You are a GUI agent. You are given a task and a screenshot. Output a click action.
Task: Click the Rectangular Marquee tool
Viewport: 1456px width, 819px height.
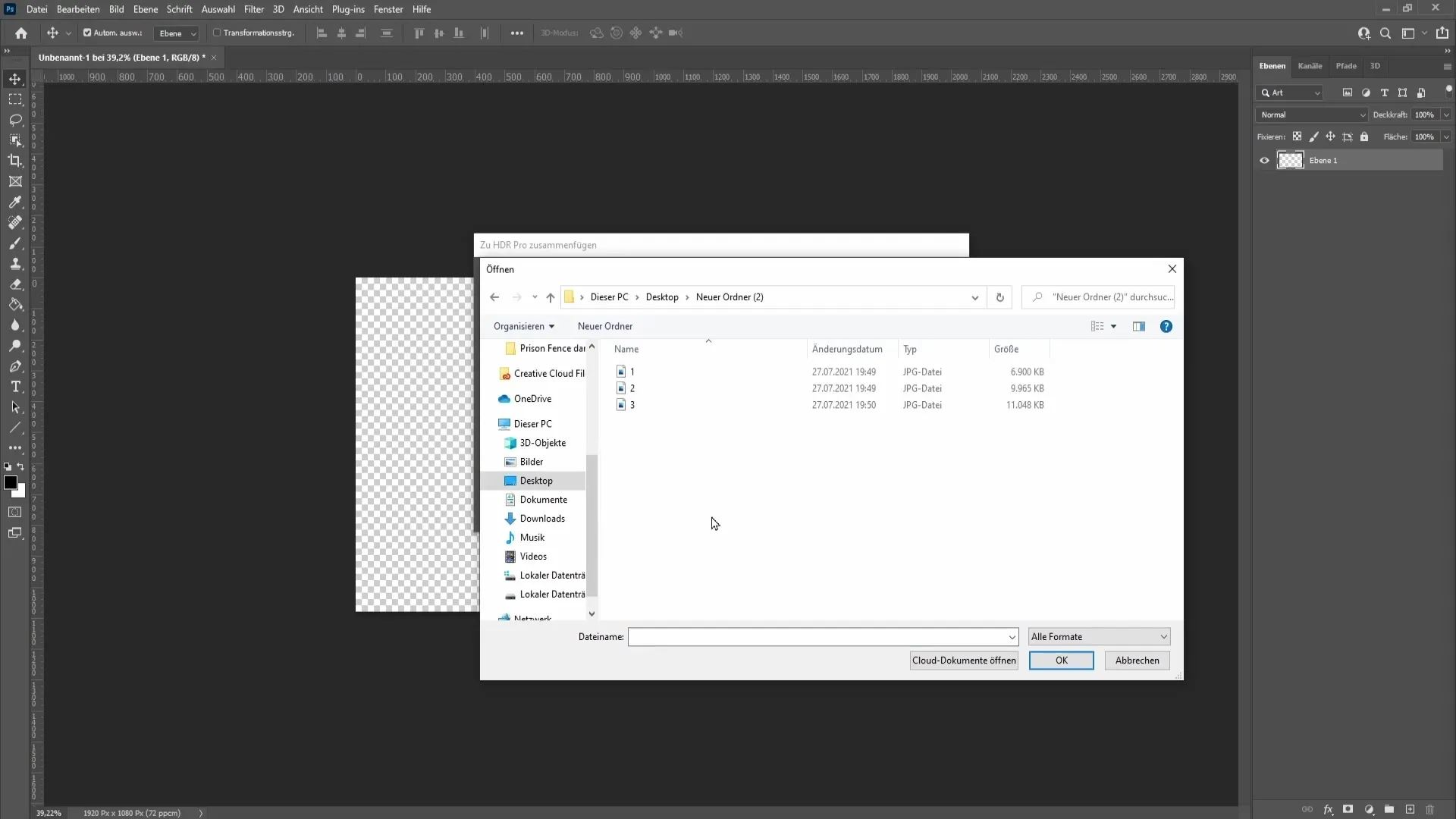pos(15,99)
